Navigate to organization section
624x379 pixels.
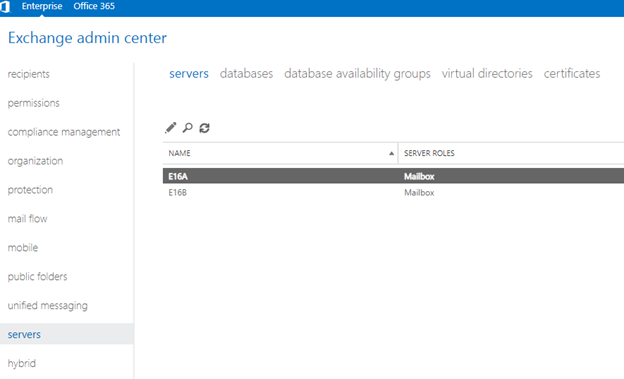point(35,161)
